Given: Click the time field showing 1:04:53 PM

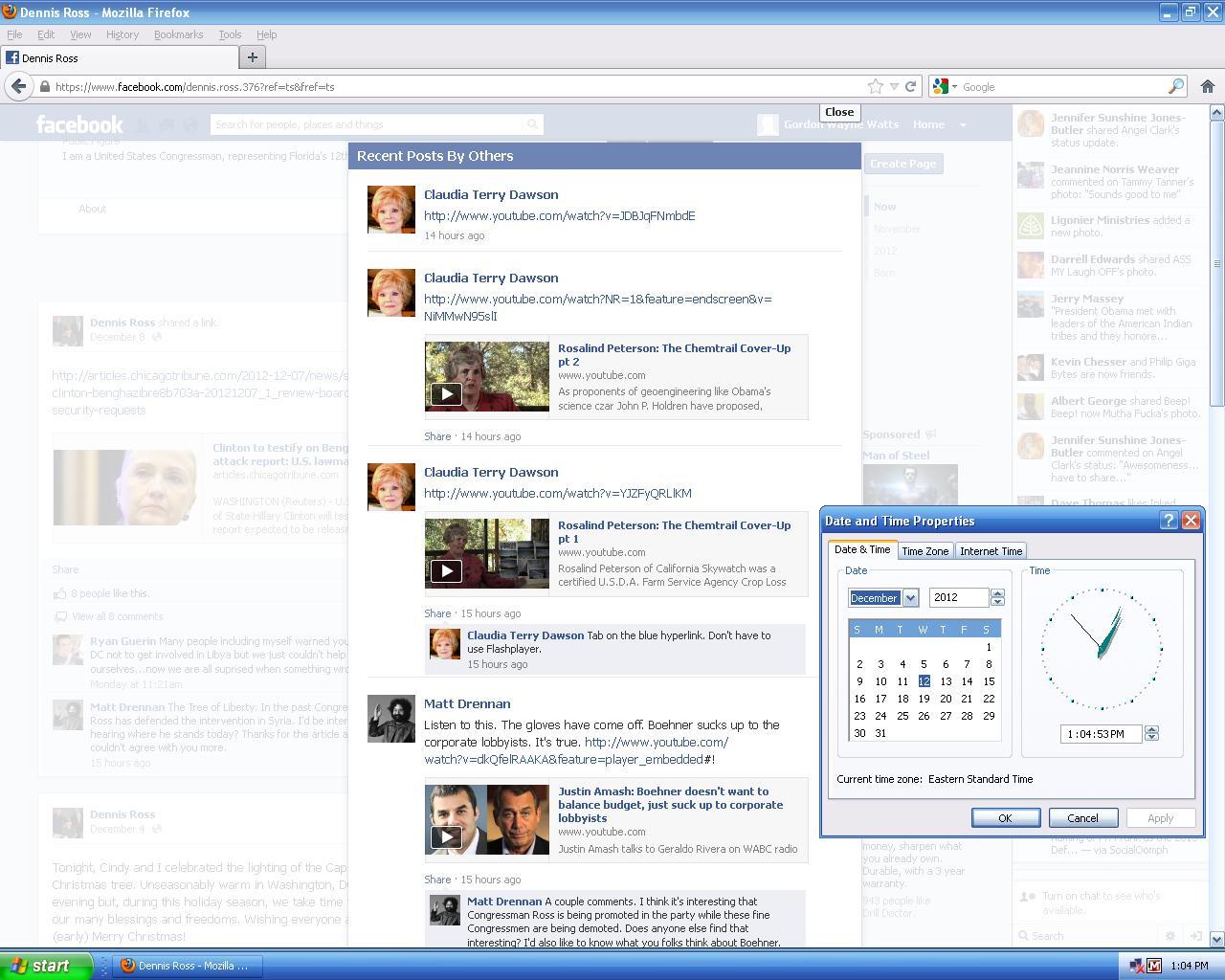Looking at the screenshot, I should 1101,734.
